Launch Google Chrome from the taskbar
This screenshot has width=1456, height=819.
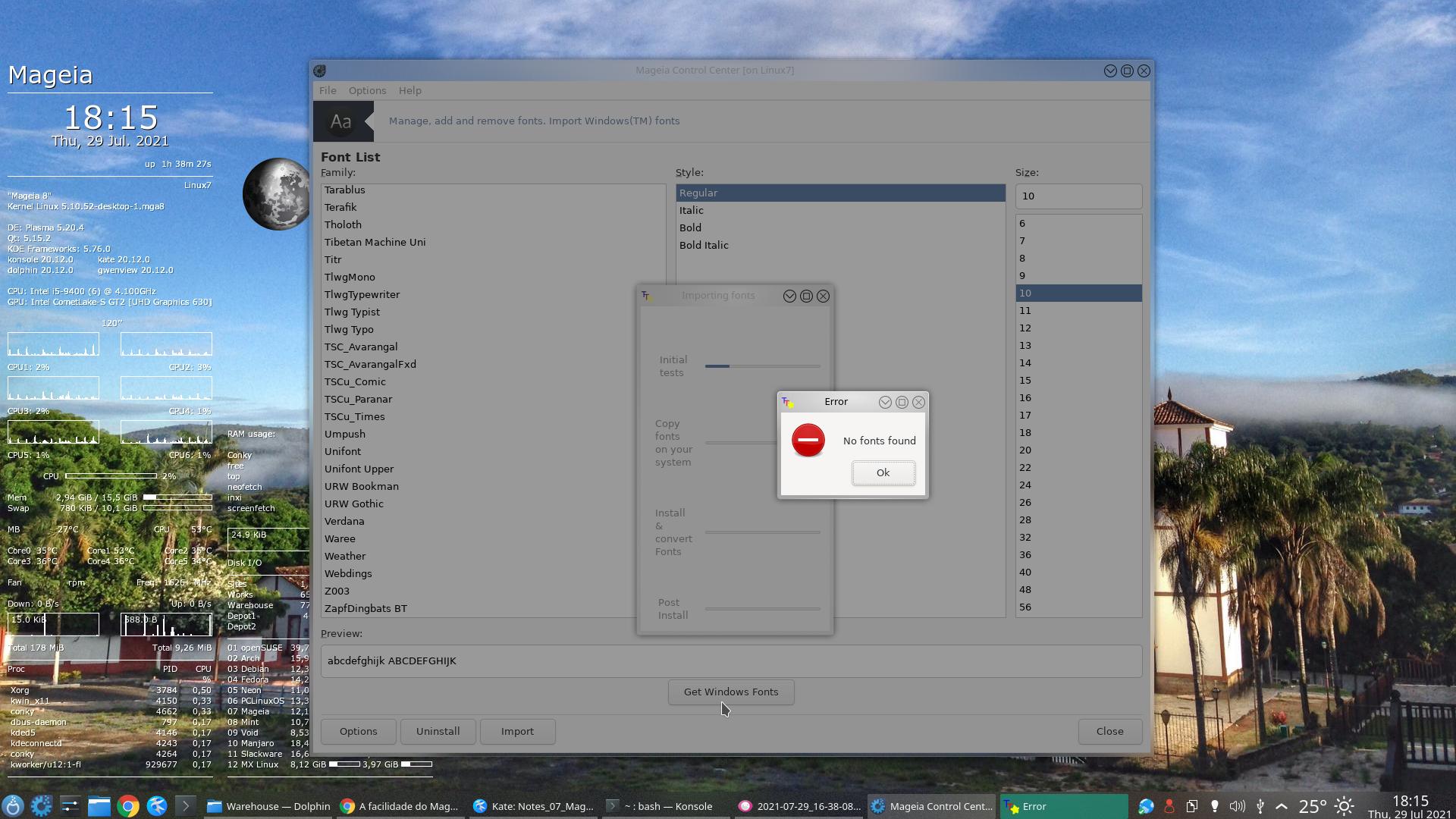127,805
